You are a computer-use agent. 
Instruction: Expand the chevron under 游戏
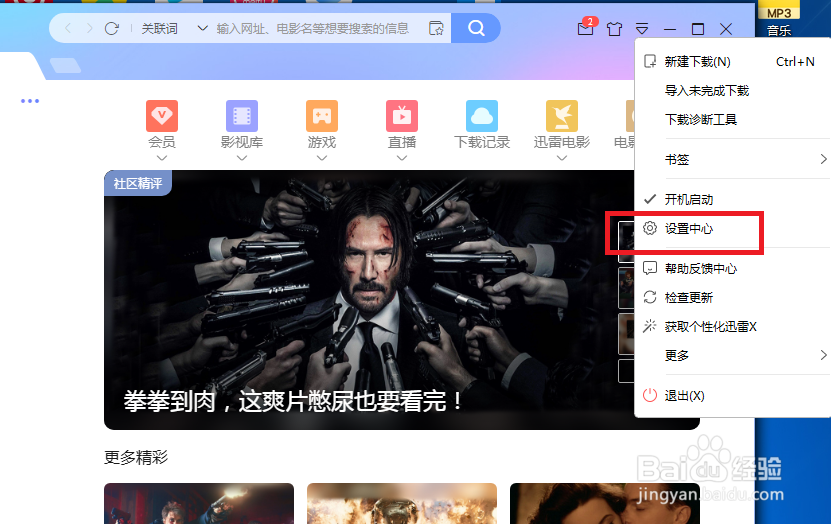click(x=322, y=158)
